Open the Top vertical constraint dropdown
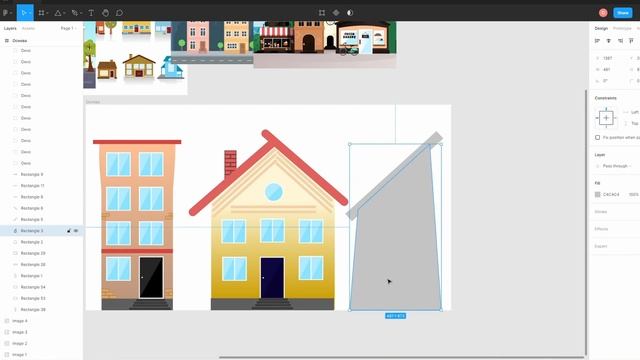The width and height of the screenshot is (640, 360). click(634, 123)
